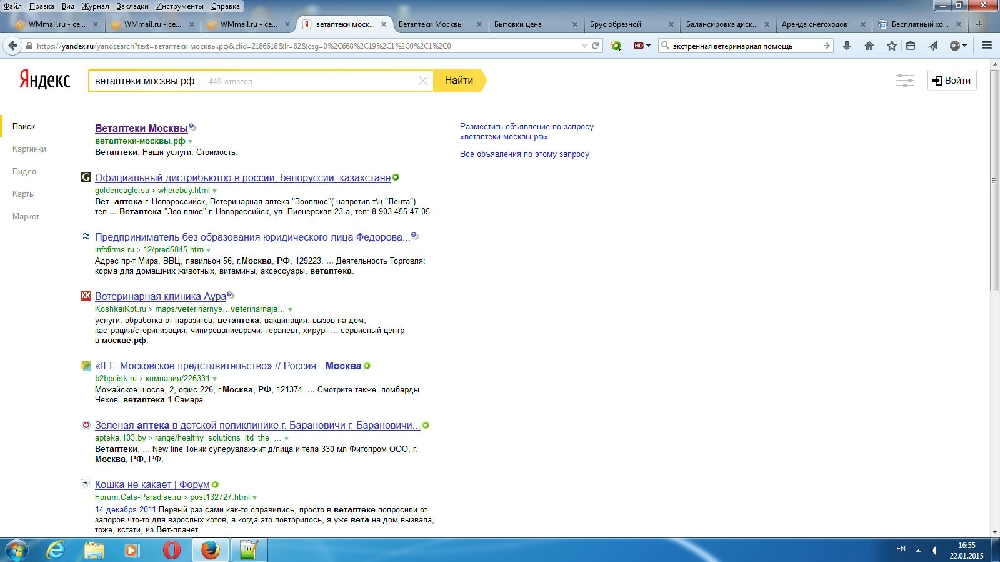The width and height of the screenshot is (1000, 562).
Task: Launch Internet Explorer from taskbar
Action: tap(55, 550)
